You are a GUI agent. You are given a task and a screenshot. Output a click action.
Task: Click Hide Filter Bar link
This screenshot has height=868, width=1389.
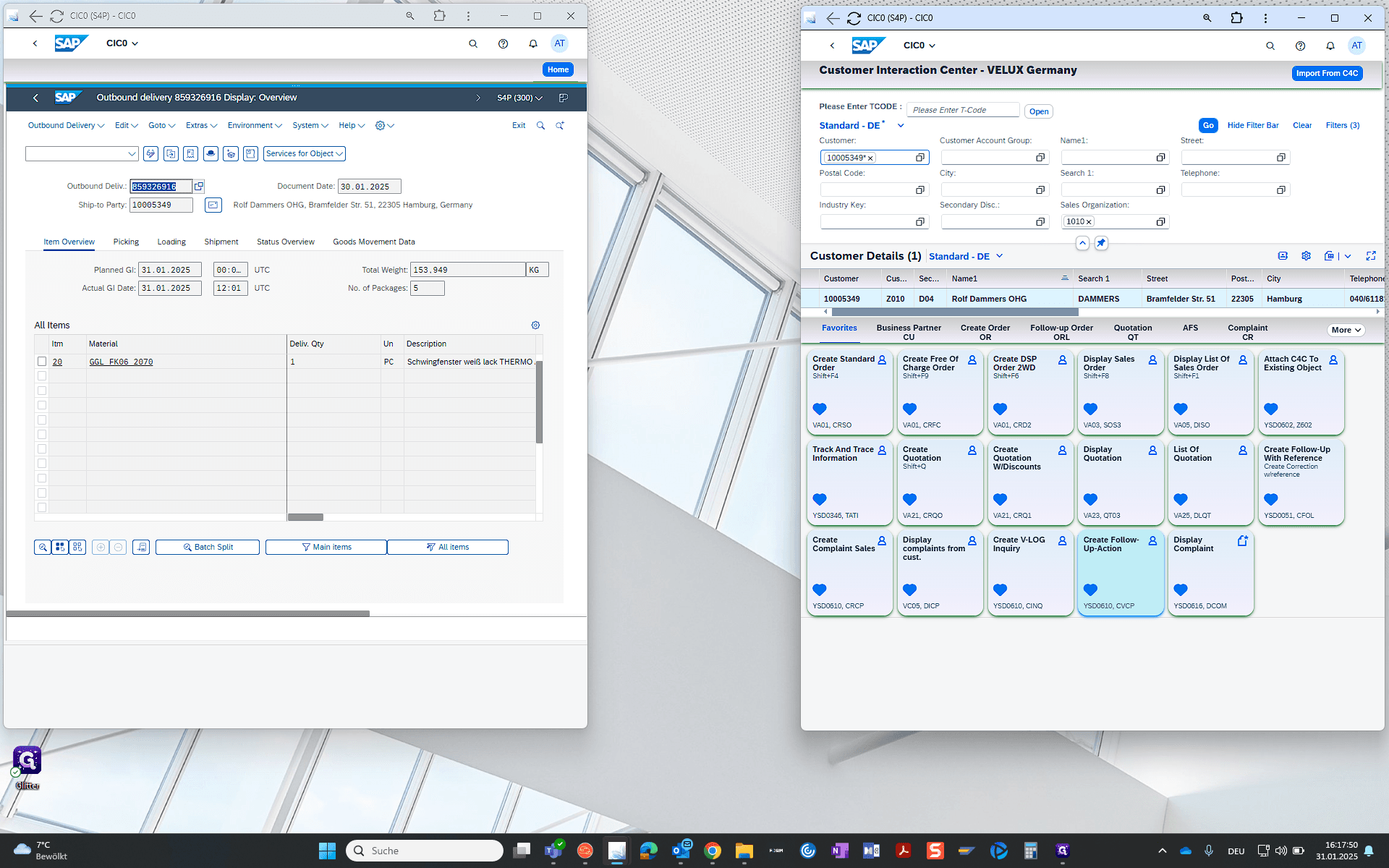(x=1253, y=125)
